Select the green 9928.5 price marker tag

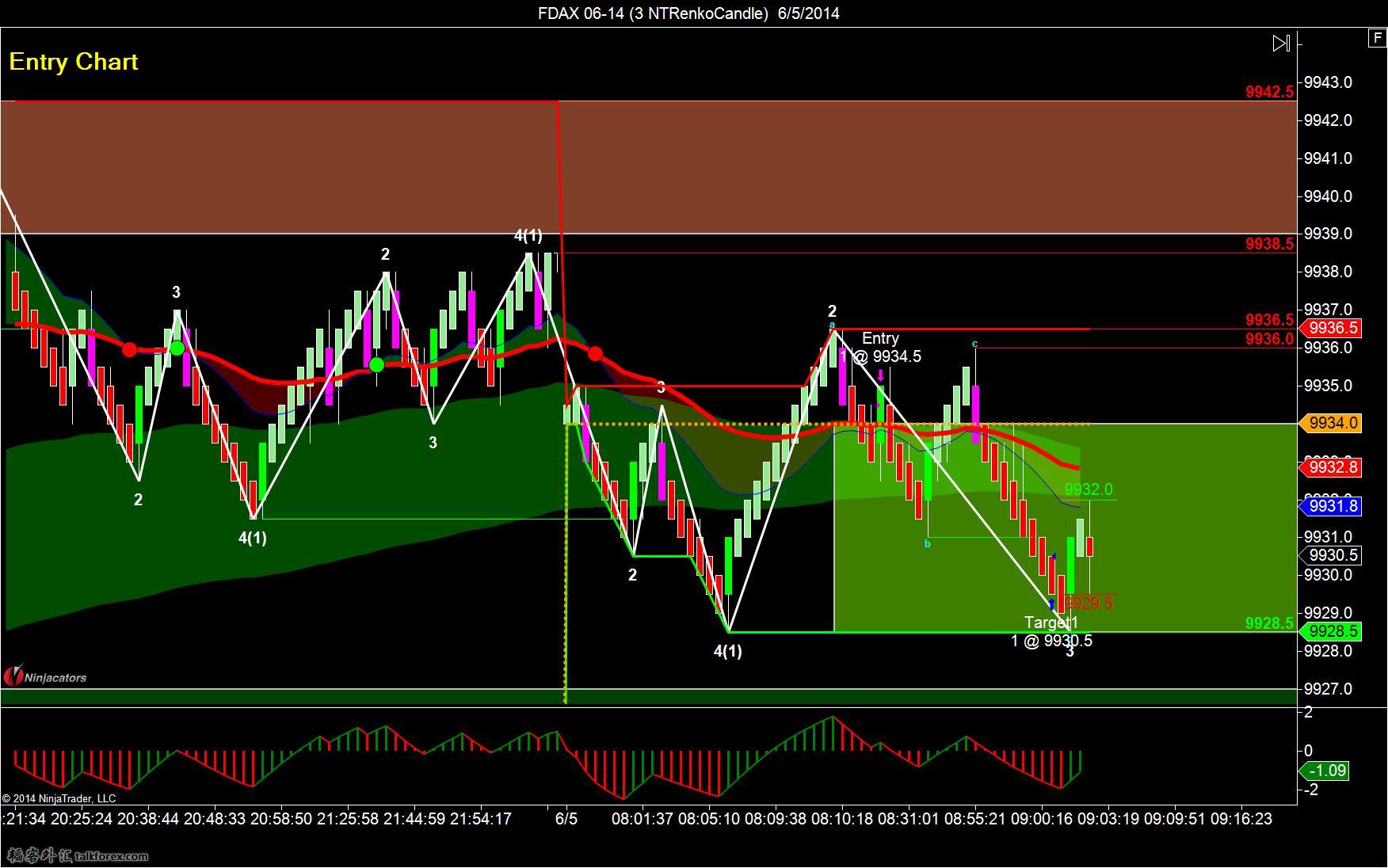click(1330, 631)
